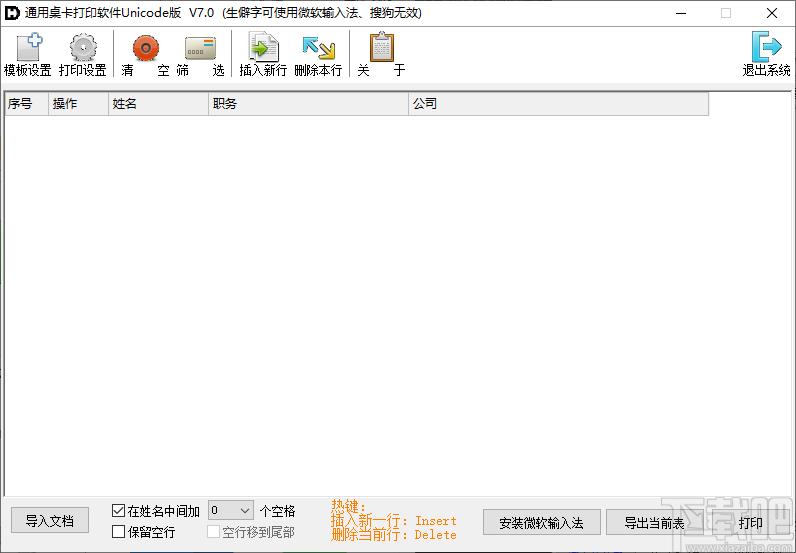
Task: Click the 姓名 column header
Action: coord(158,104)
